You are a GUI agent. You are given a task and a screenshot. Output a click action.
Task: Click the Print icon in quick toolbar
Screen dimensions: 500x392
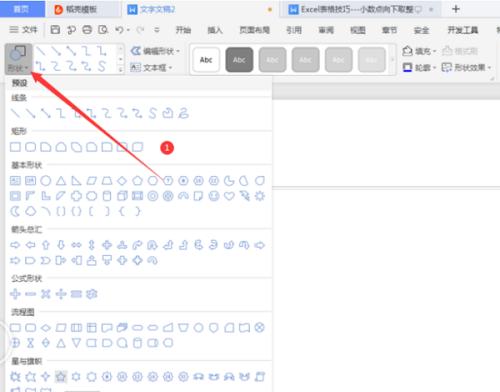[87, 30]
